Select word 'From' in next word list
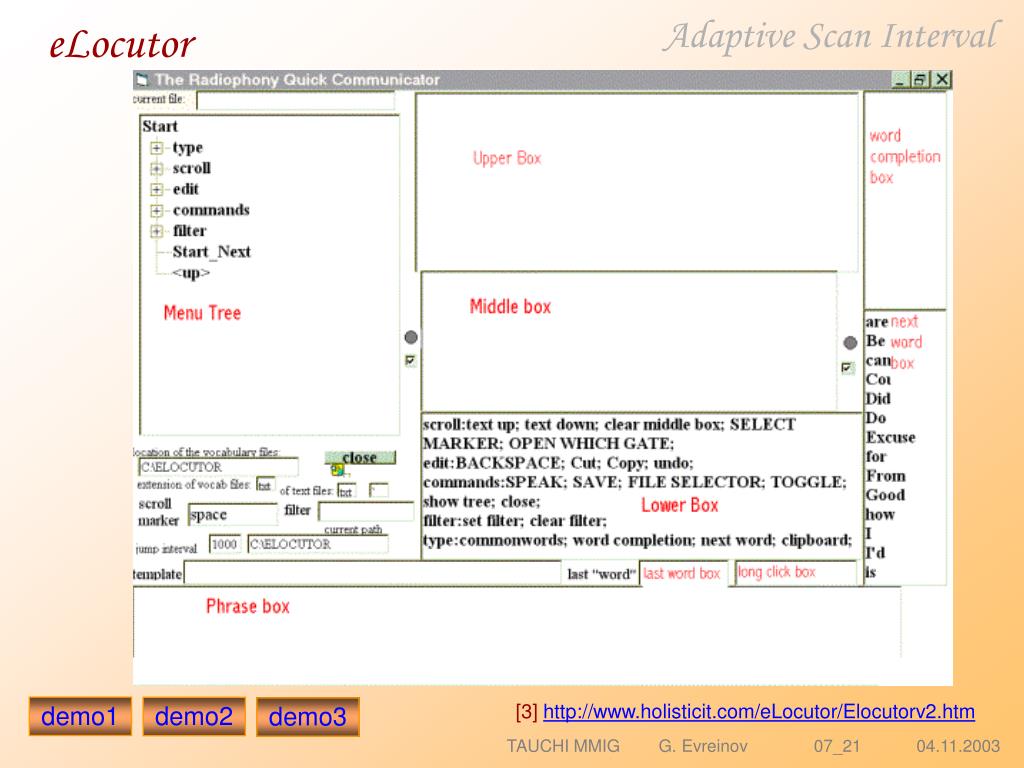This screenshot has width=1024, height=768. (x=886, y=475)
